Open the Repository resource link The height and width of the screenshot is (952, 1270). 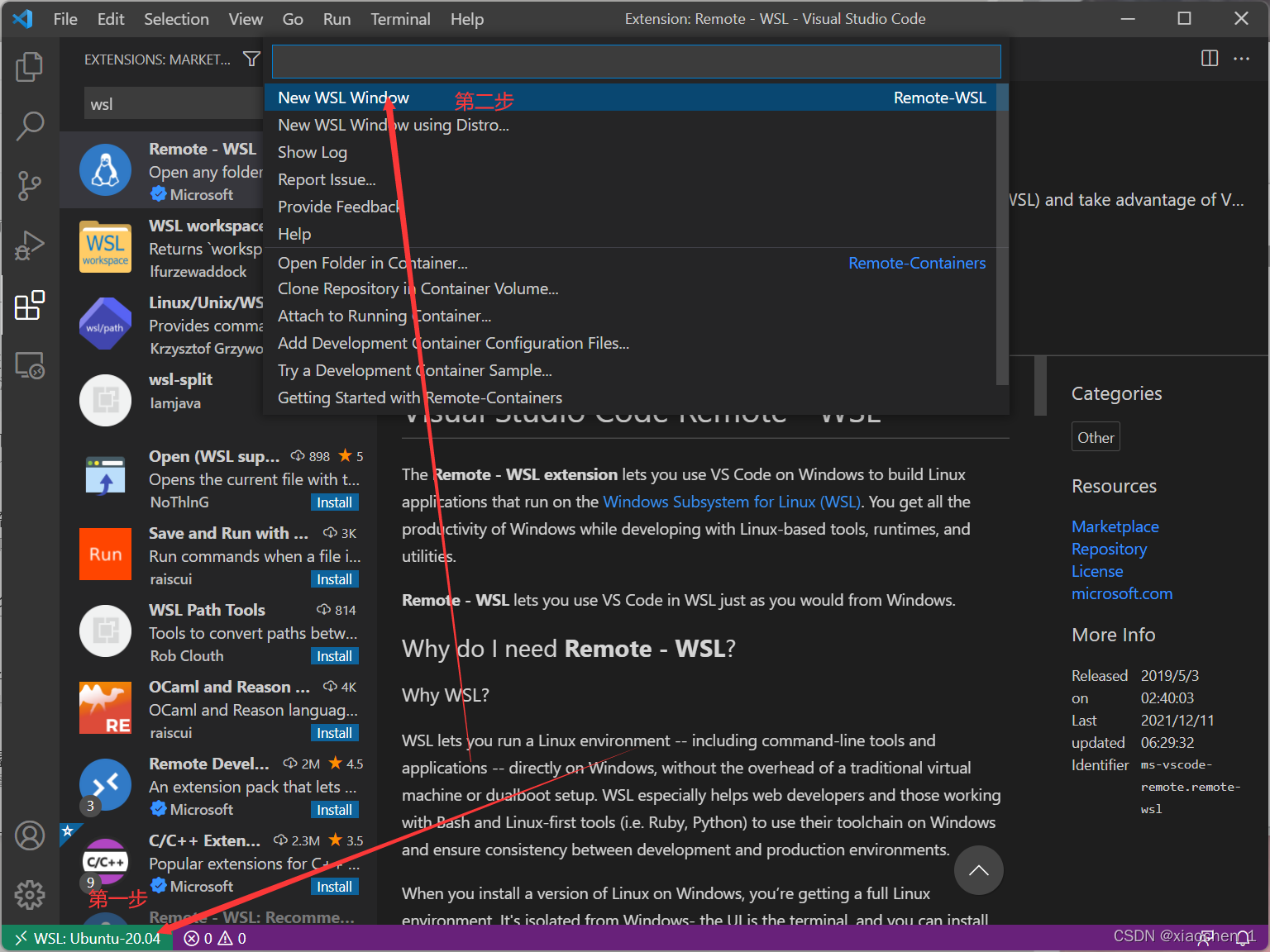point(1109,549)
